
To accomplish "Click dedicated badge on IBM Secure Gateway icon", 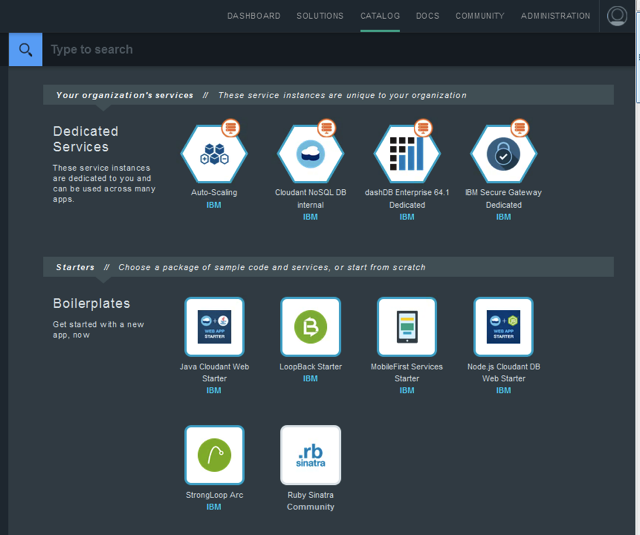I will point(520,128).
